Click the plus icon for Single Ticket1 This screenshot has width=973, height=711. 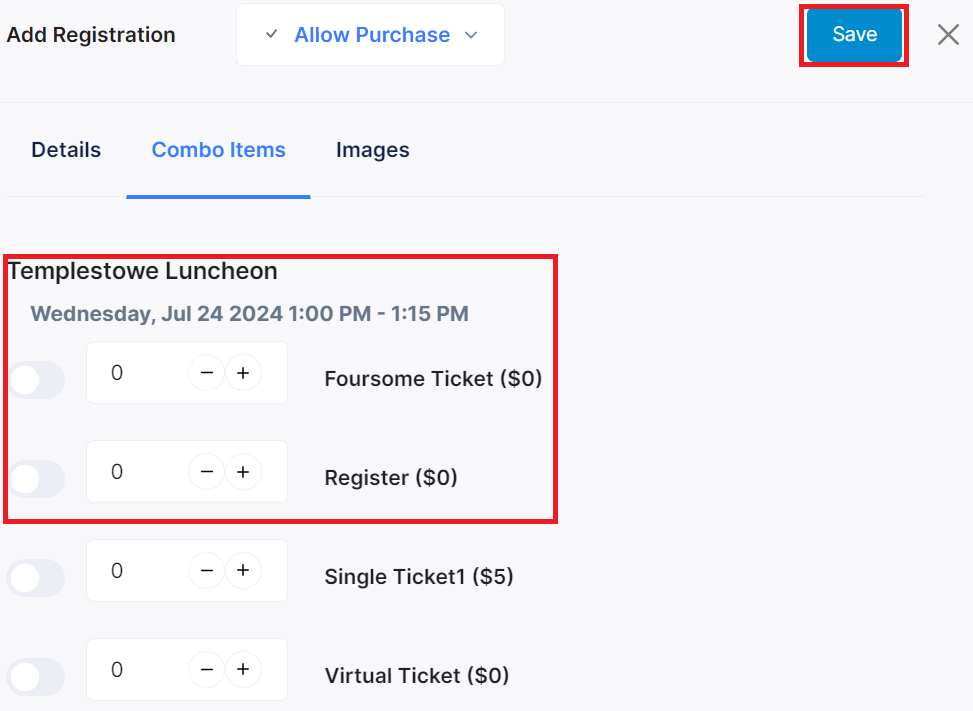[243, 570]
